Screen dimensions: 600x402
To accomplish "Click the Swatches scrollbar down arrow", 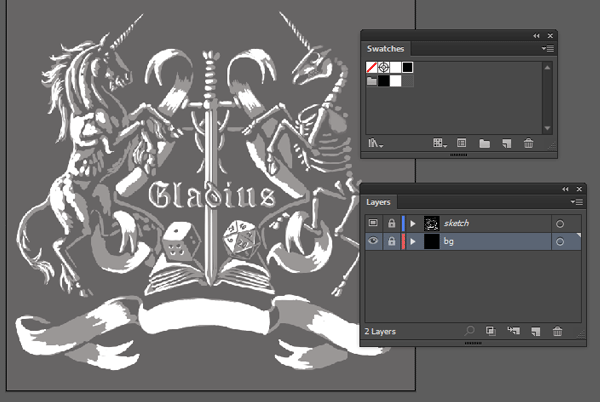I will coord(547,128).
